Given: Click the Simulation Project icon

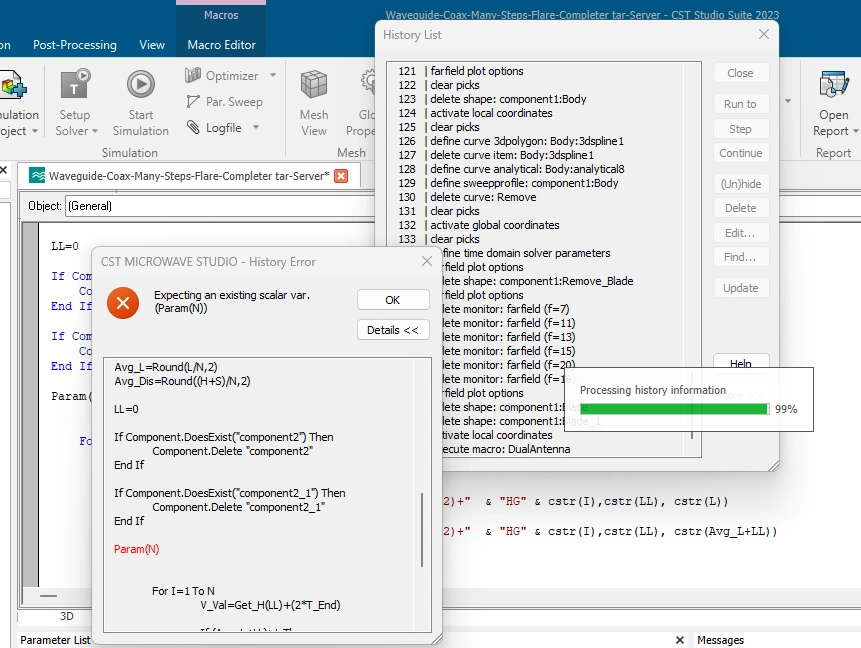Looking at the screenshot, I should (x=12, y=86).
